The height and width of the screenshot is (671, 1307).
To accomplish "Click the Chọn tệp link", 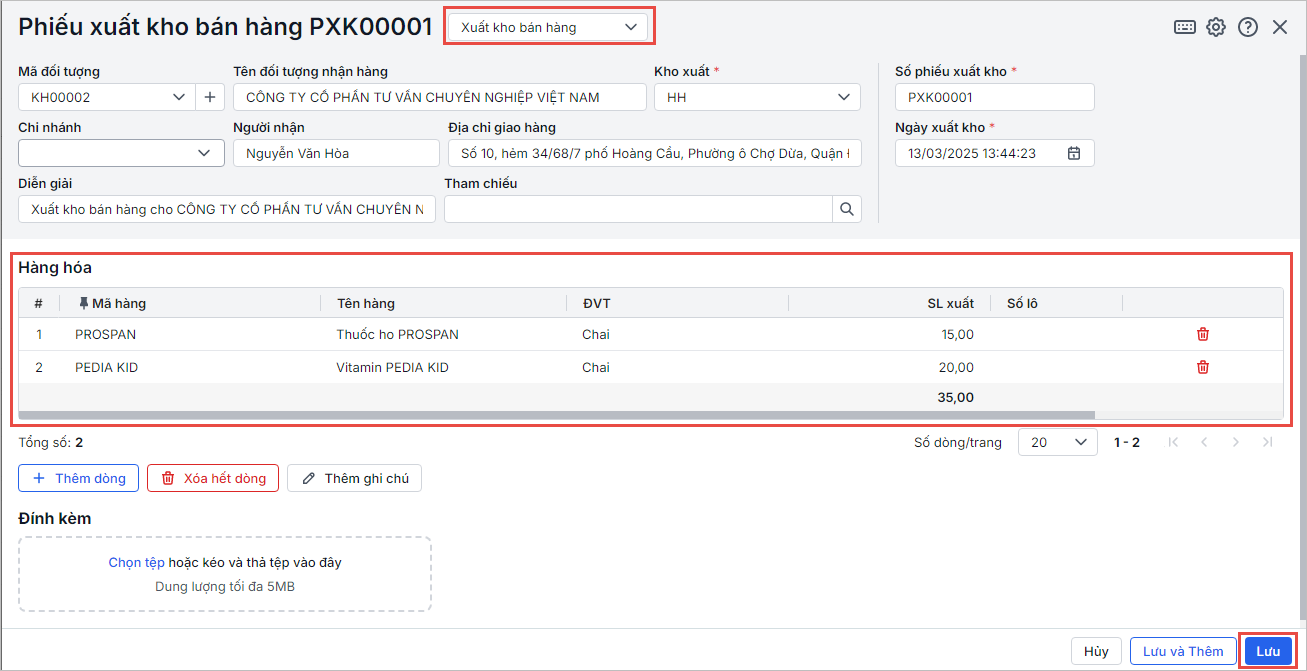I will 137,563.
